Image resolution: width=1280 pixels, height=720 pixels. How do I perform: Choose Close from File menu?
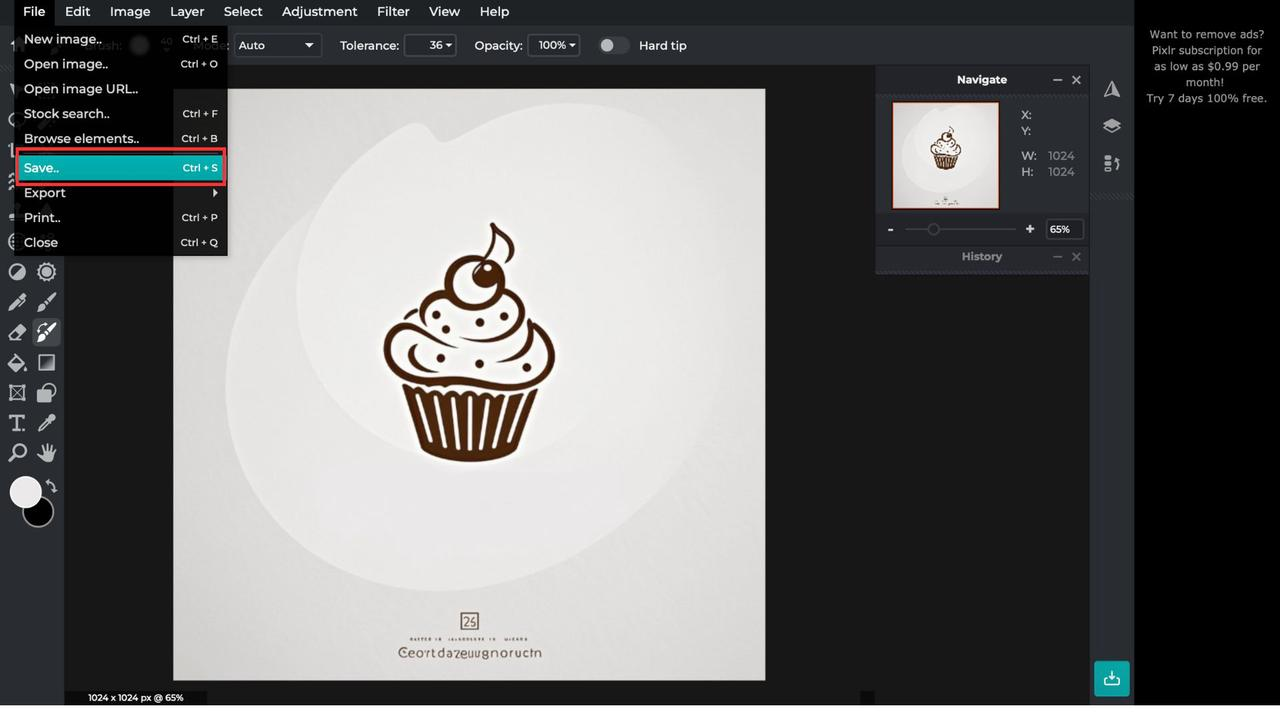point(121,242)
